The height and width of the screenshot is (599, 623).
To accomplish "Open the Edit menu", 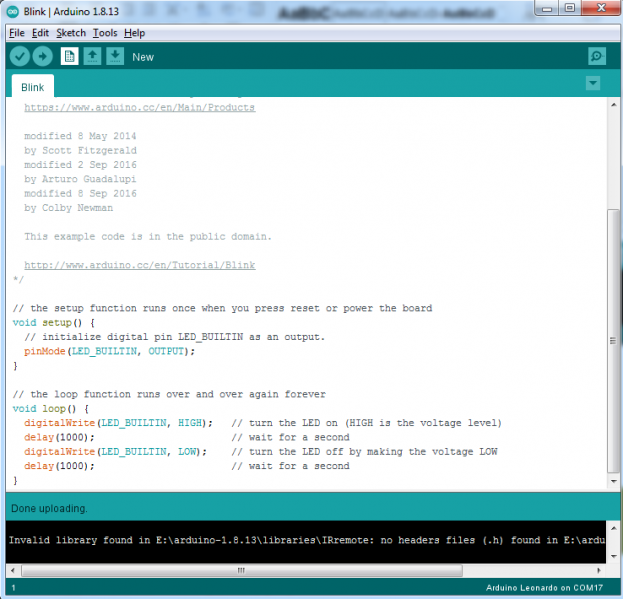I will tap(40, 33).
